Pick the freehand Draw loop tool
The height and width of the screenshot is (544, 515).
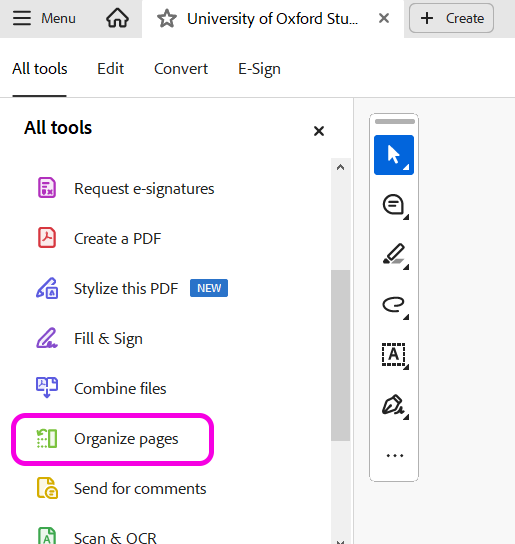tap(394, 305)
